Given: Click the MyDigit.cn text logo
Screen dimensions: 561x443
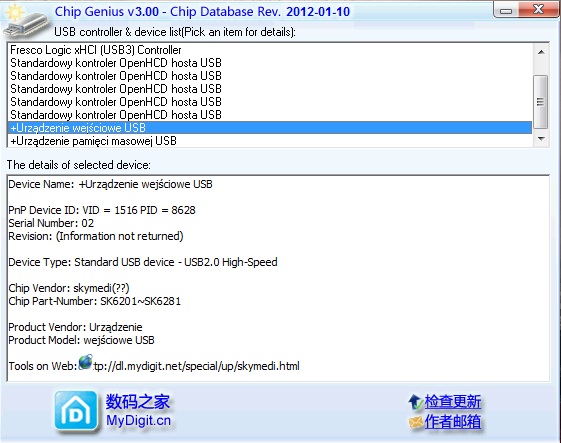Looking at the screenshot, I should [138, 420].
